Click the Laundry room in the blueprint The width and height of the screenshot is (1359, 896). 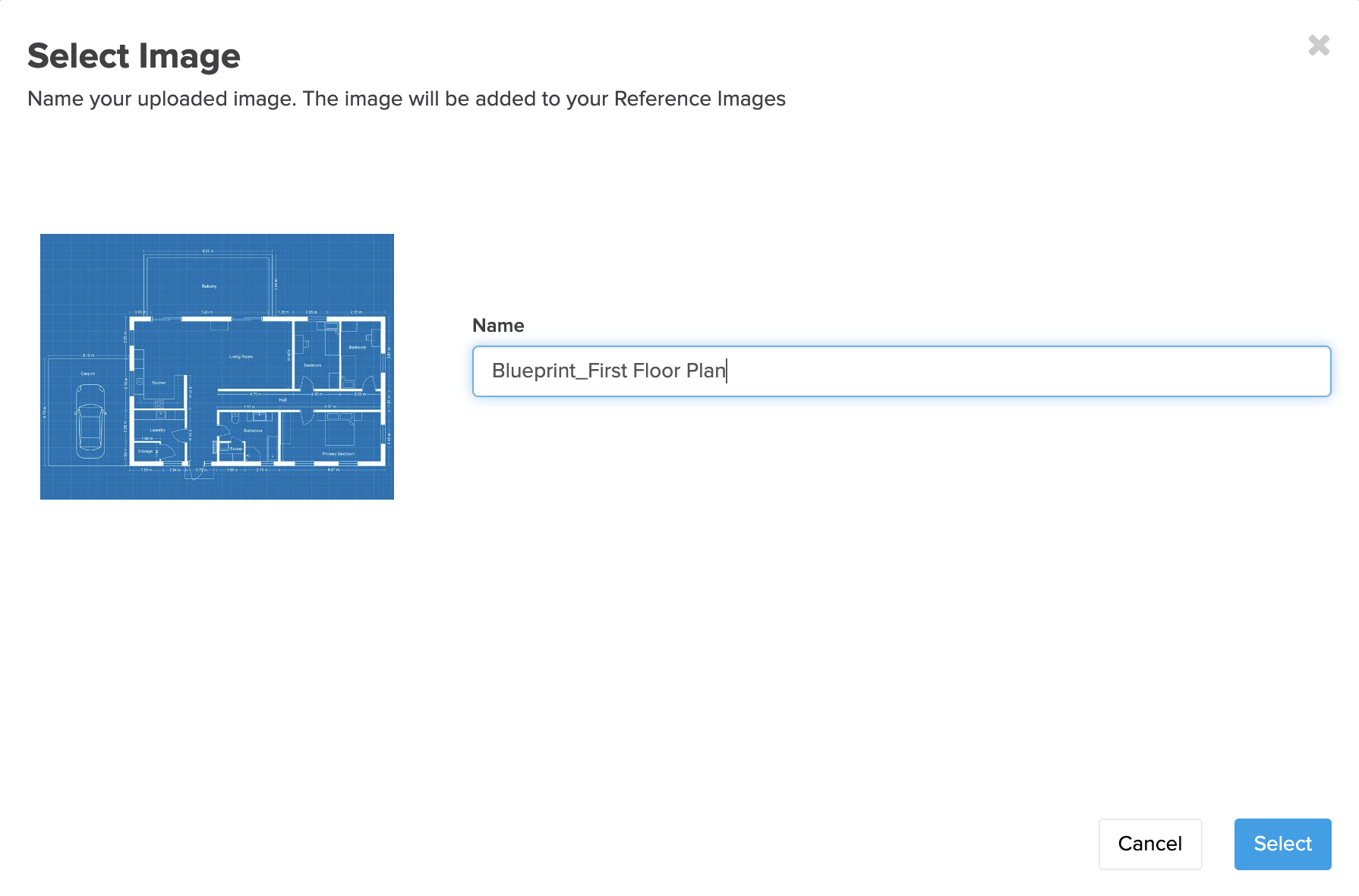tap(157, 430)
